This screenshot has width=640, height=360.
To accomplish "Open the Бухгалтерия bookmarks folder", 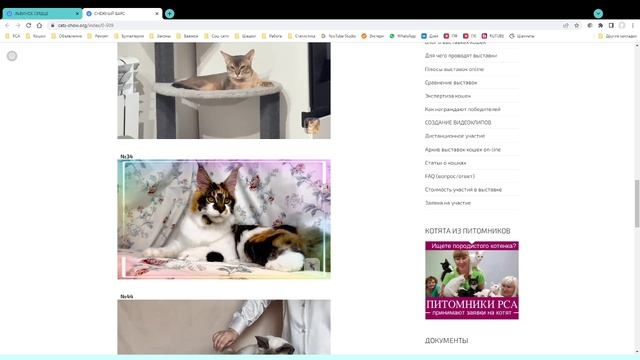I will [x=129, y=36].
